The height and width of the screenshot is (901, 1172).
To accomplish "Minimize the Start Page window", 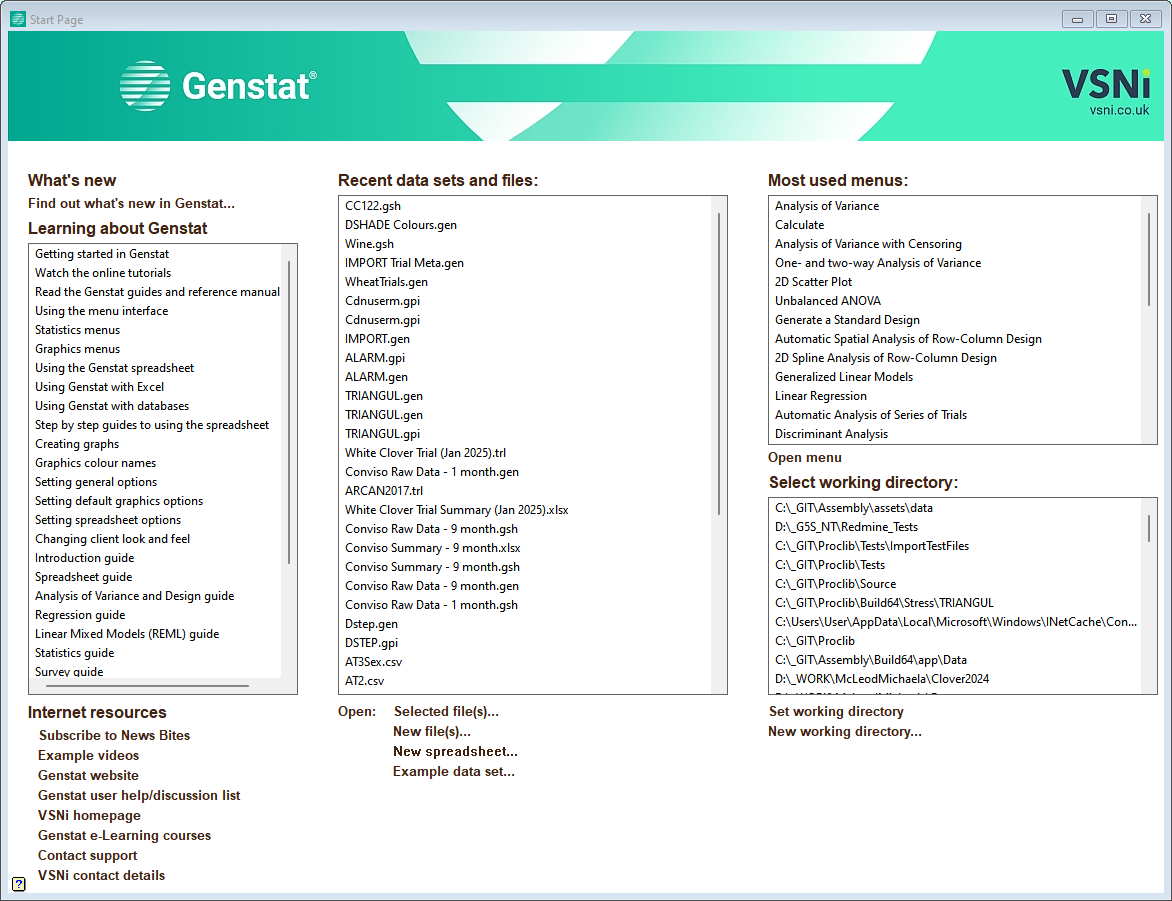I will (x=1077, y=19).
